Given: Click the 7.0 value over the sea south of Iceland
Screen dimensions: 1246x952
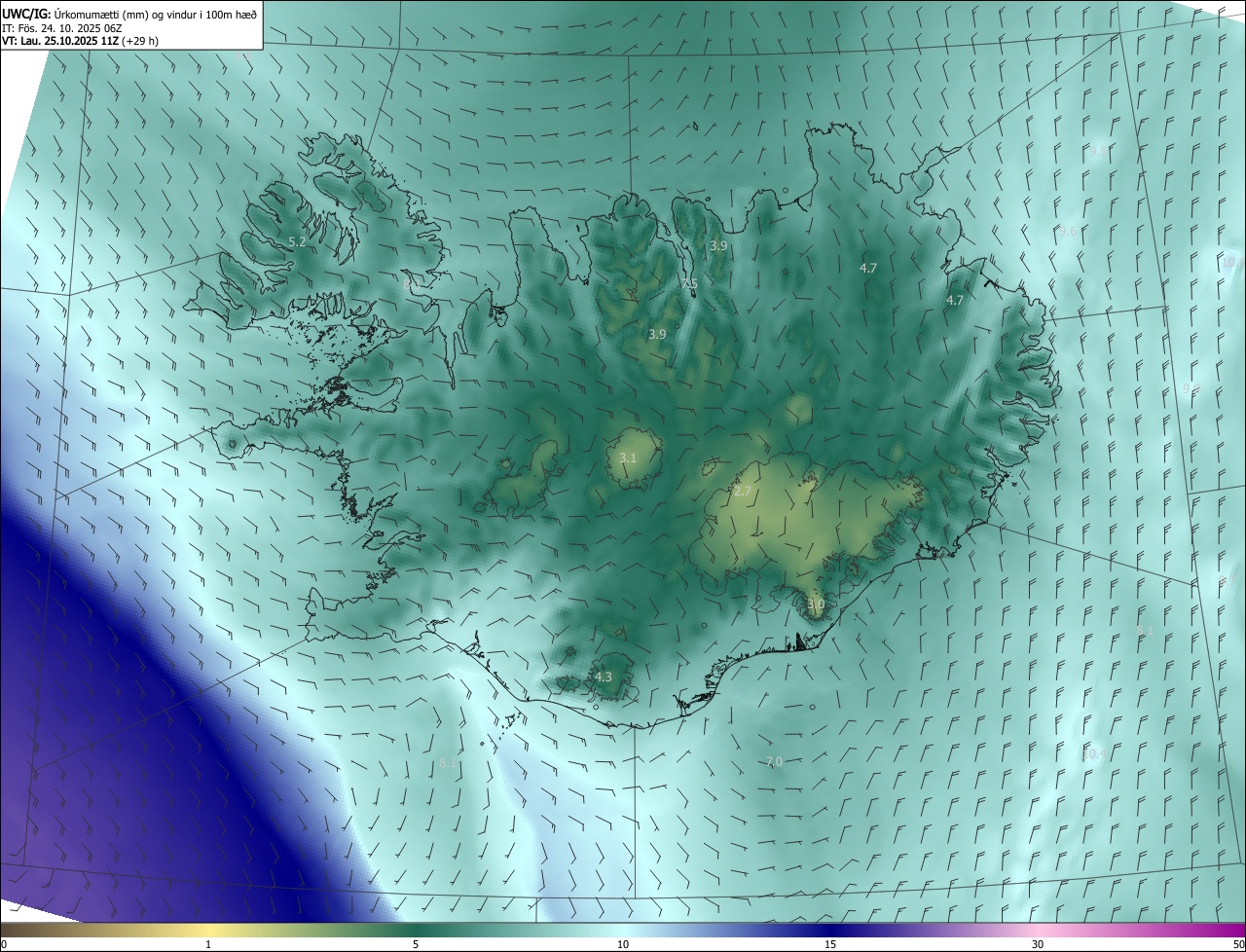Looking at the screenshot, I should click(x=774, y=761).
